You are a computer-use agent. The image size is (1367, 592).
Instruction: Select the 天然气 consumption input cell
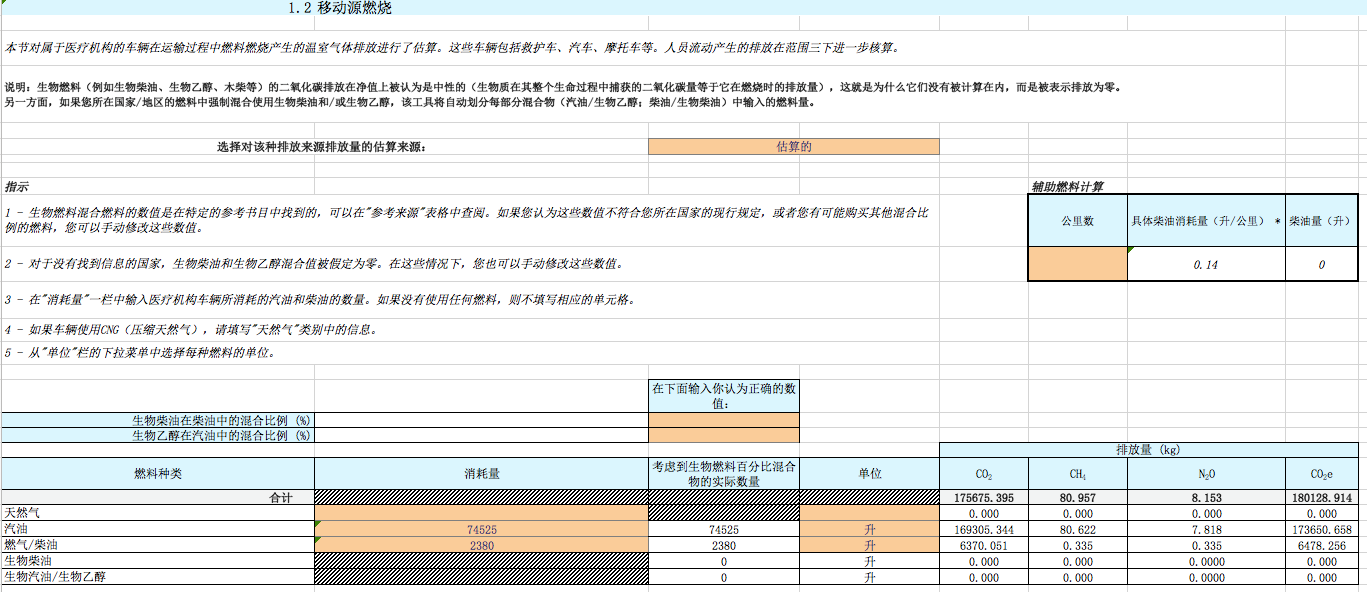[481, 512]
